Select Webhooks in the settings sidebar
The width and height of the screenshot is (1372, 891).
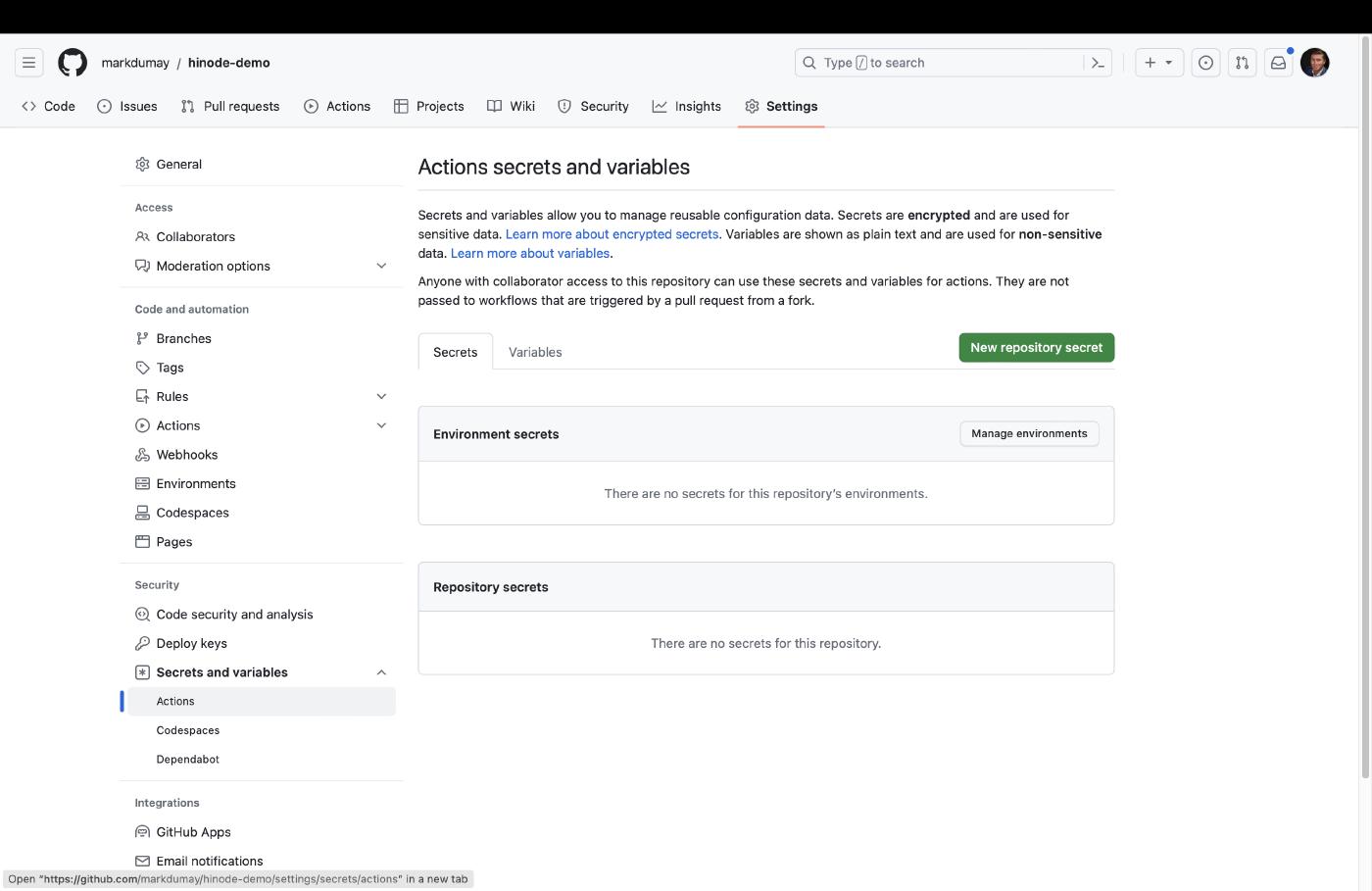[x=186, y=455]
